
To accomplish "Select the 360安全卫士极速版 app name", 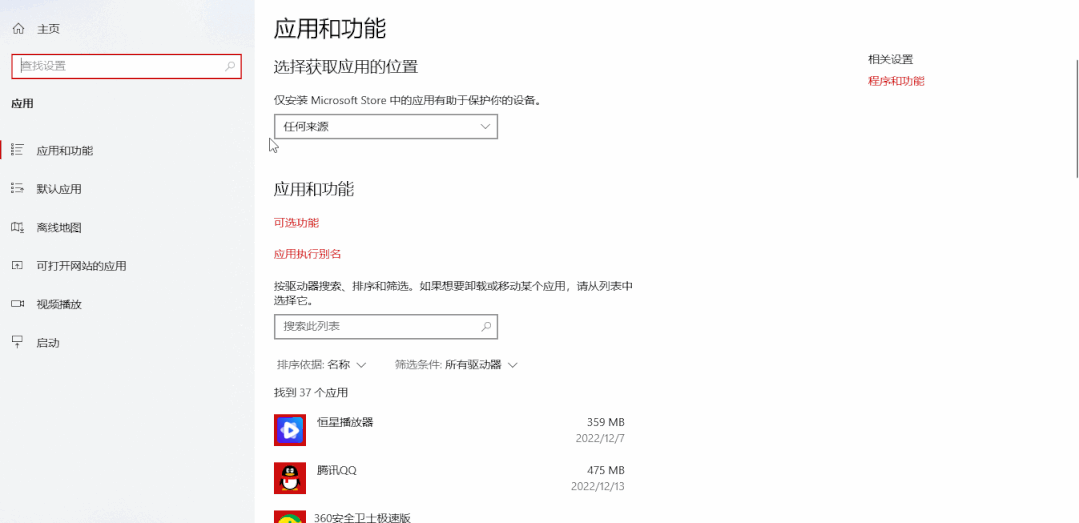I will click(362, 517).
